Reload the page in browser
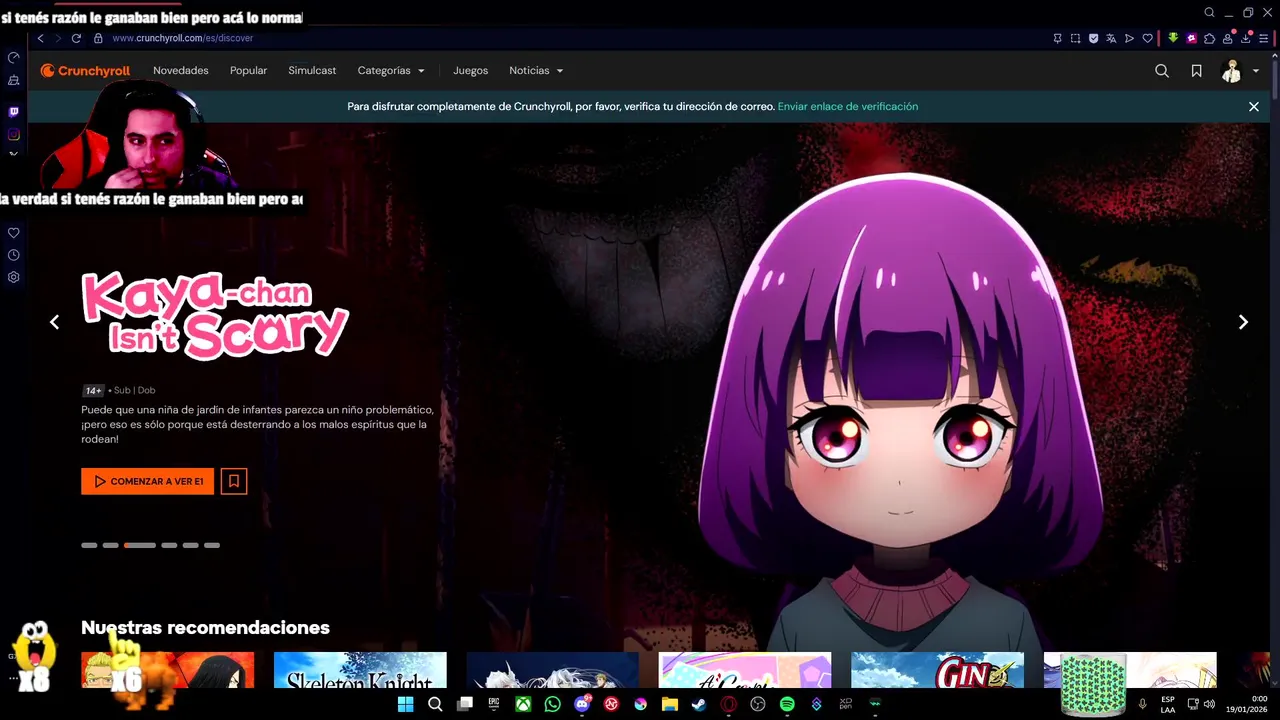The height and width of the screenshot is (720, 1280). 76,38
